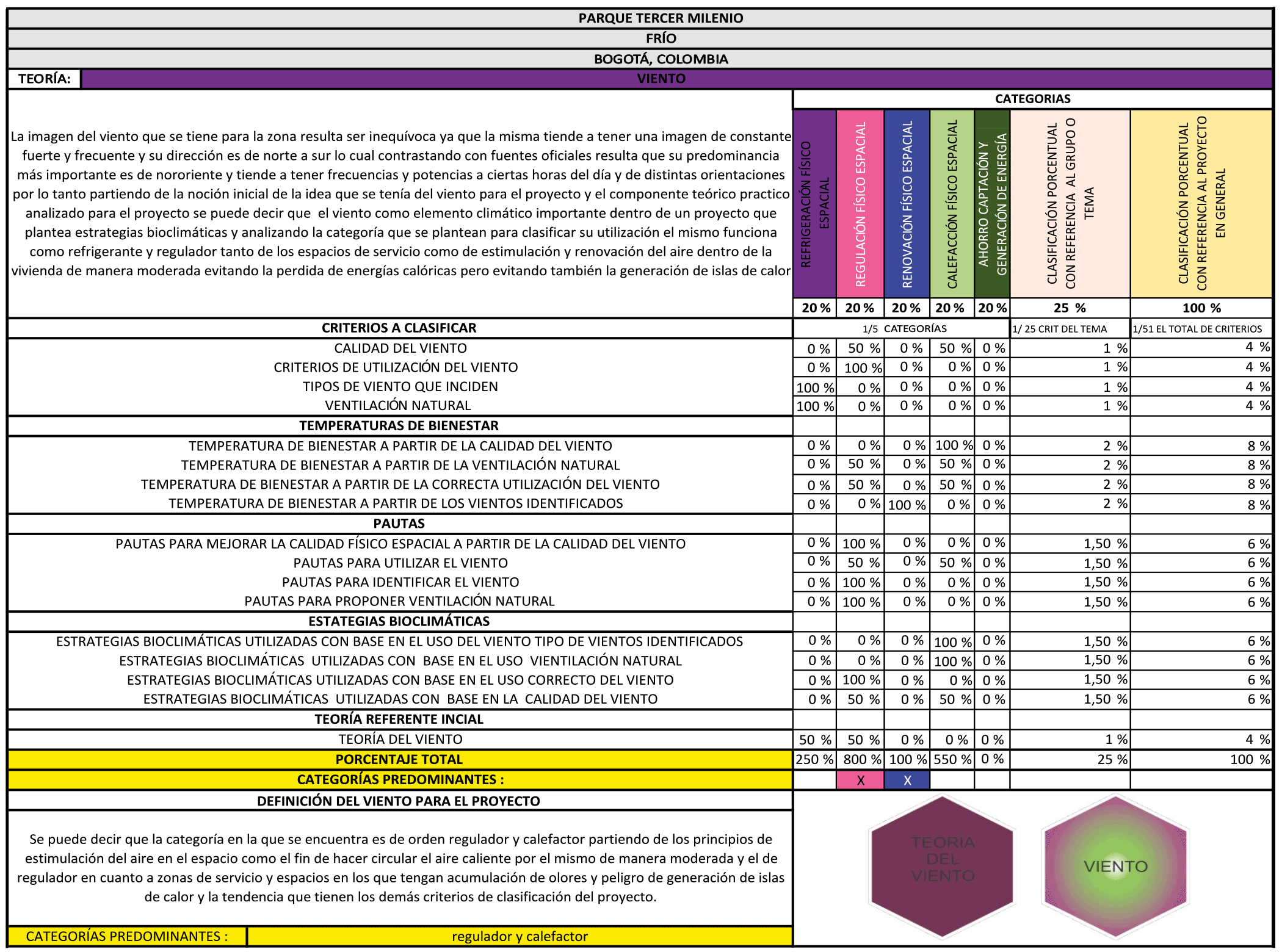Click the CLASIFICACIÓN PORCENTUAL AL GRUPO O TEMA header
Viewport: 1282px width, 952px height.
(1070, 204)
